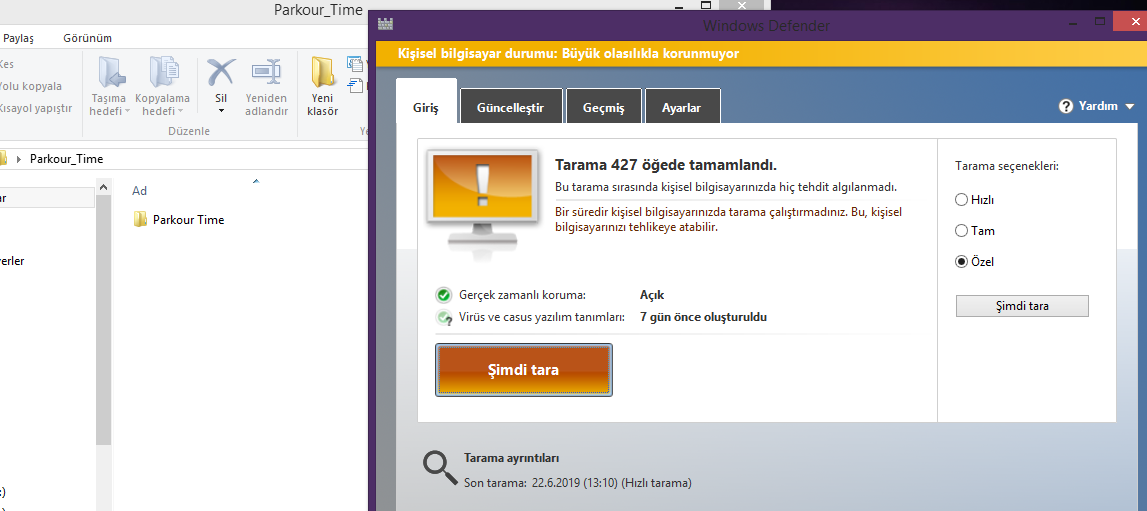Click the Ad column header
The width and height of the screenshot is (1147, 511).
[139, 191]
